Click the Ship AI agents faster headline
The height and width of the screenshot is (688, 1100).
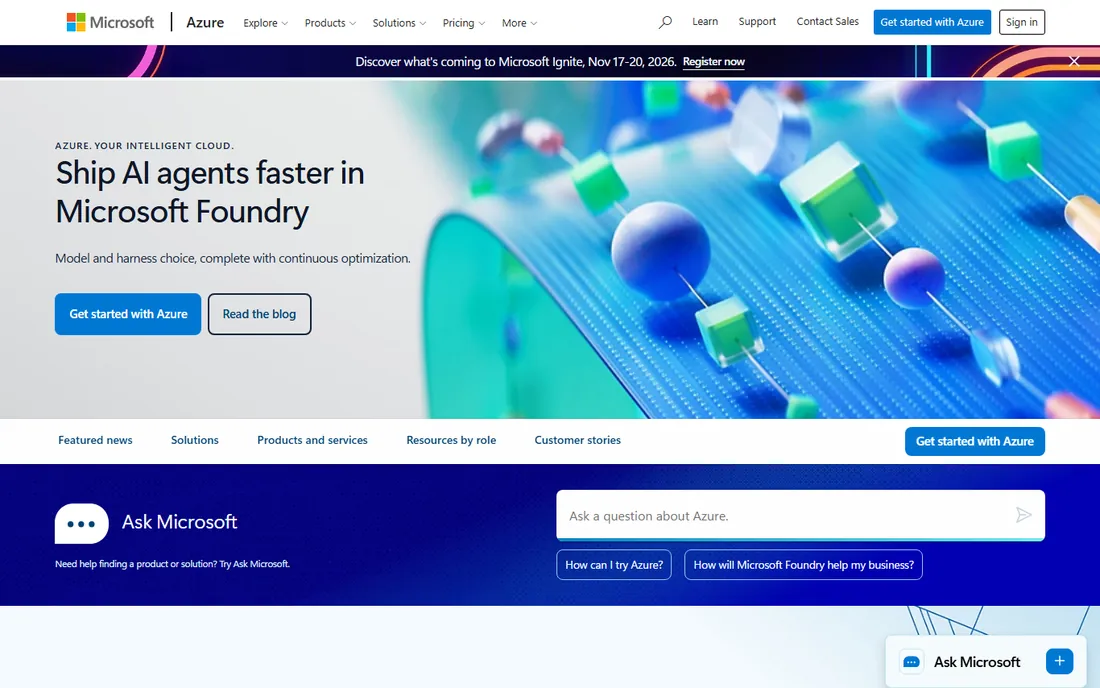point(210,192)
